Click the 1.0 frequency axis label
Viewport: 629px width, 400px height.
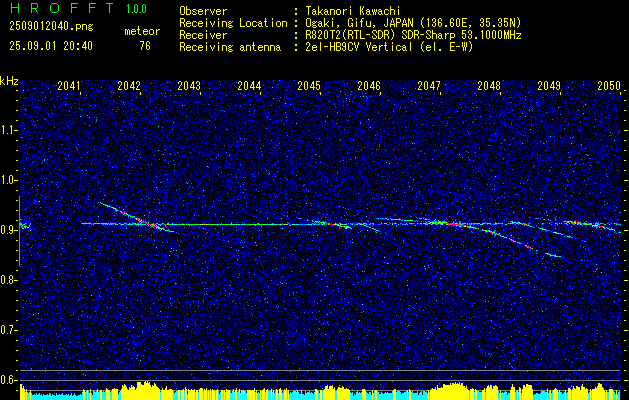point(9,180)
